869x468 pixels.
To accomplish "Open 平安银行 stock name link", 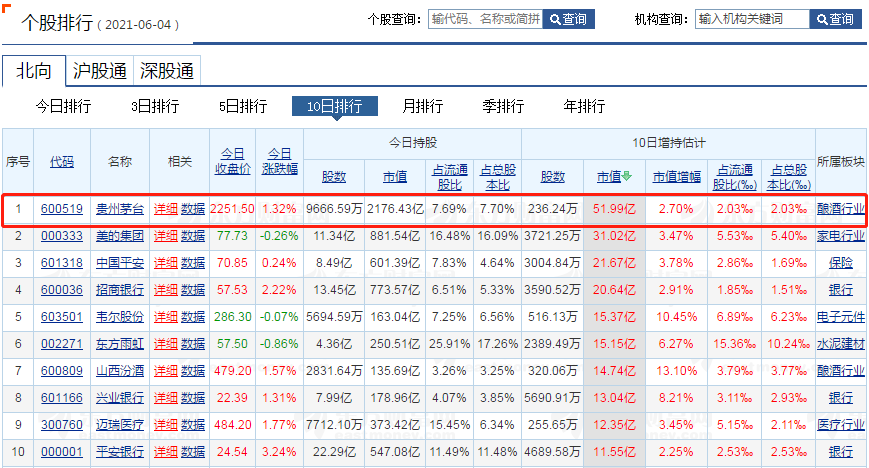I will (x=120, y=452).
